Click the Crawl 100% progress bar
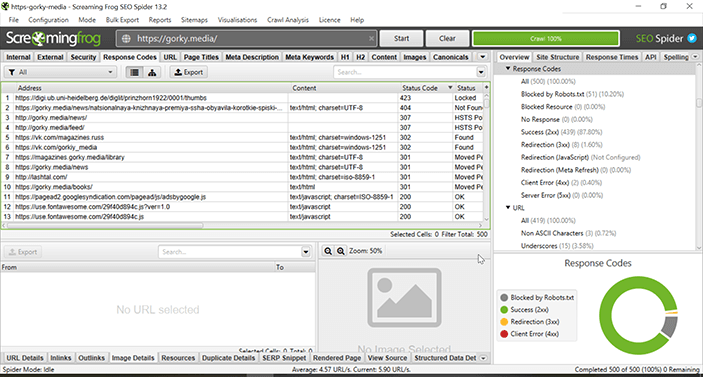 tap(546, 39)
